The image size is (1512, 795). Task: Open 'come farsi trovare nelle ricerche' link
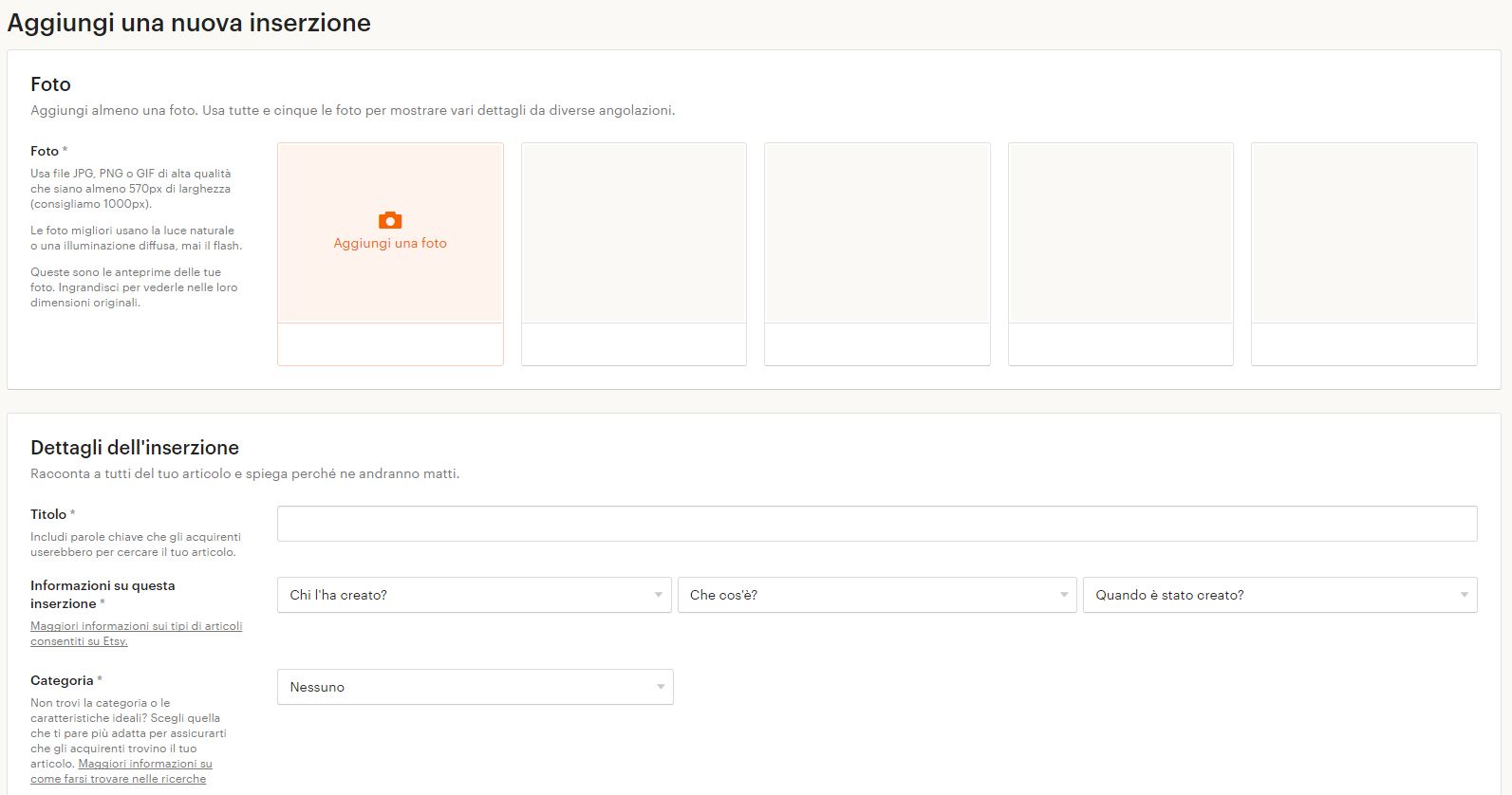tap(118, 779)
